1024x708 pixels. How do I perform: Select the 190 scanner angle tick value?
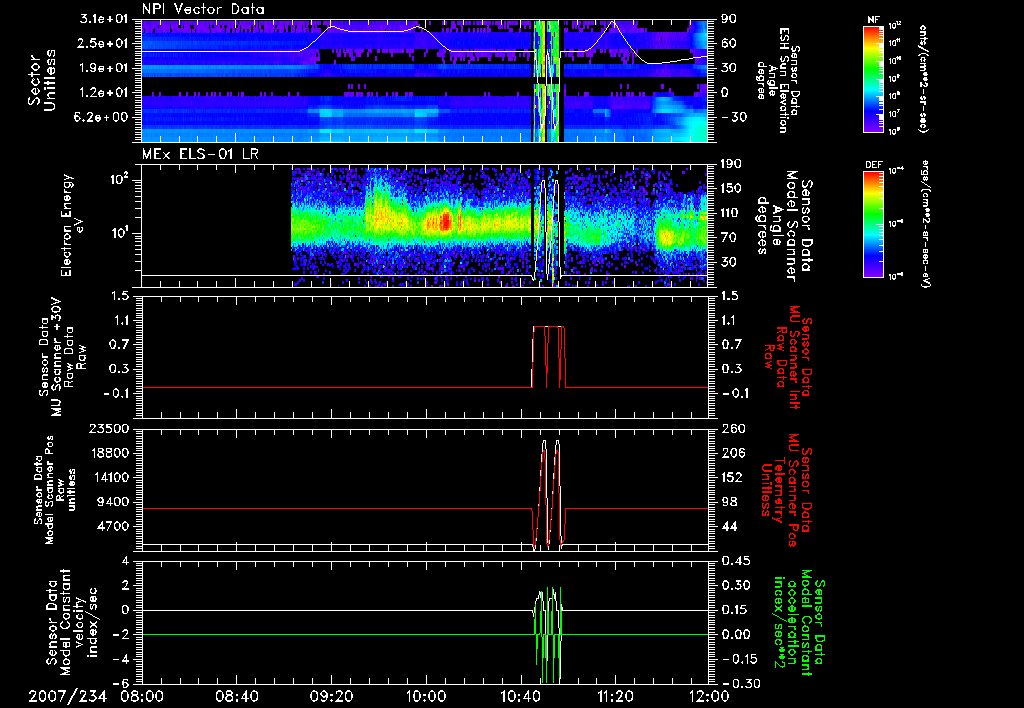(x=731, y=164)
